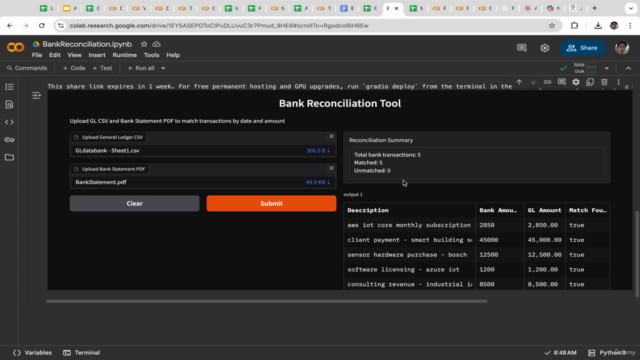640x360 pixels.
Task: Open the Insert menu
Action: pos(97,55)
